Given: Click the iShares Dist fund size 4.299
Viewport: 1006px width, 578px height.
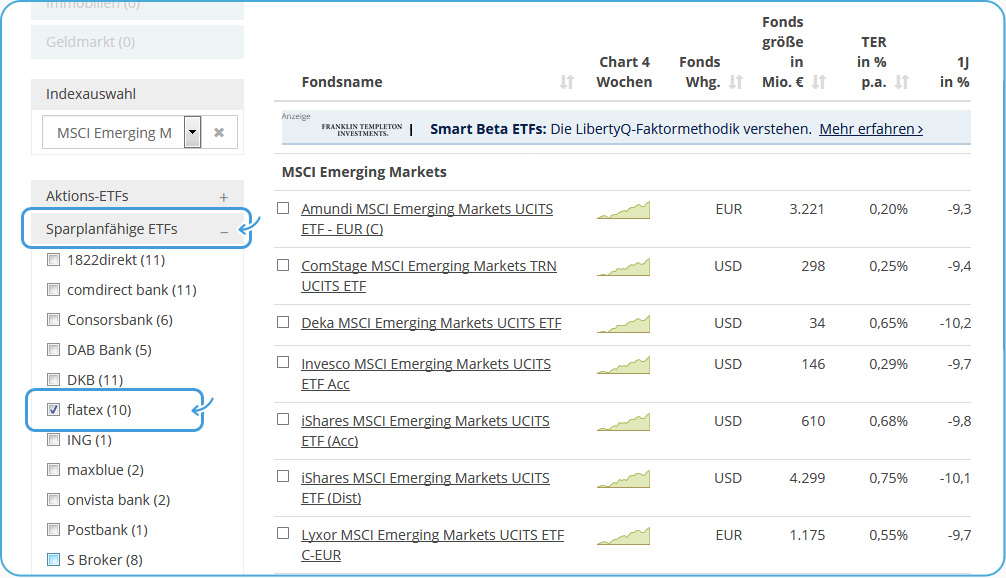Looking at the screenshot, I should point(806,478).
